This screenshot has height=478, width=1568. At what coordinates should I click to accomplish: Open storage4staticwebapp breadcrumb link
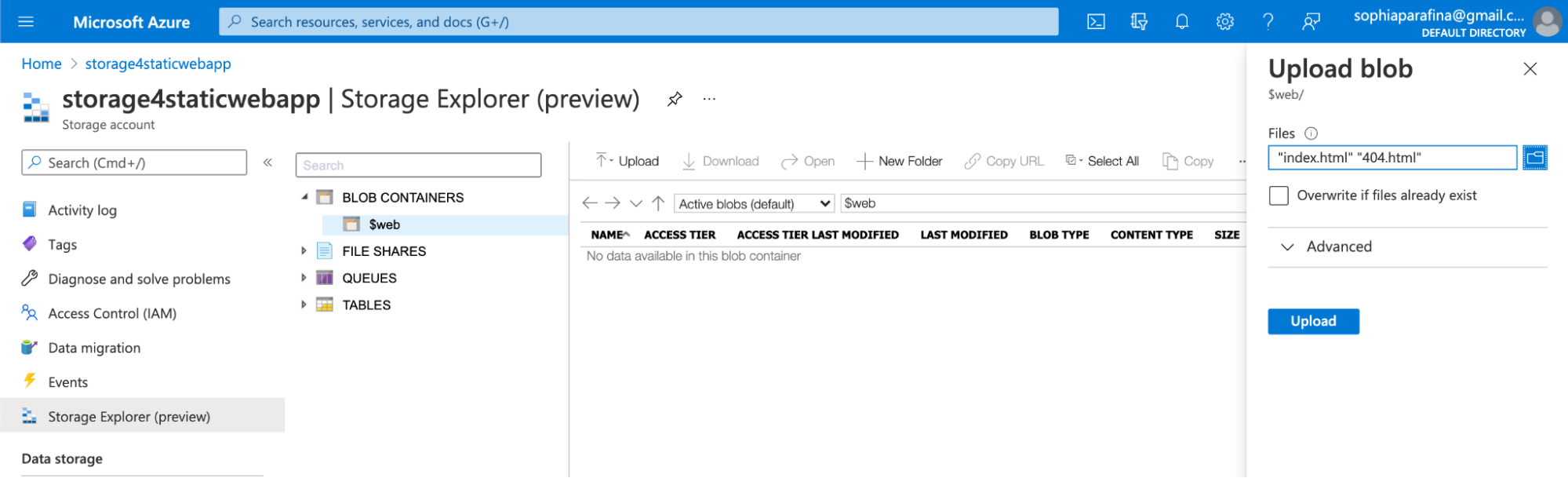pos(158,64)
